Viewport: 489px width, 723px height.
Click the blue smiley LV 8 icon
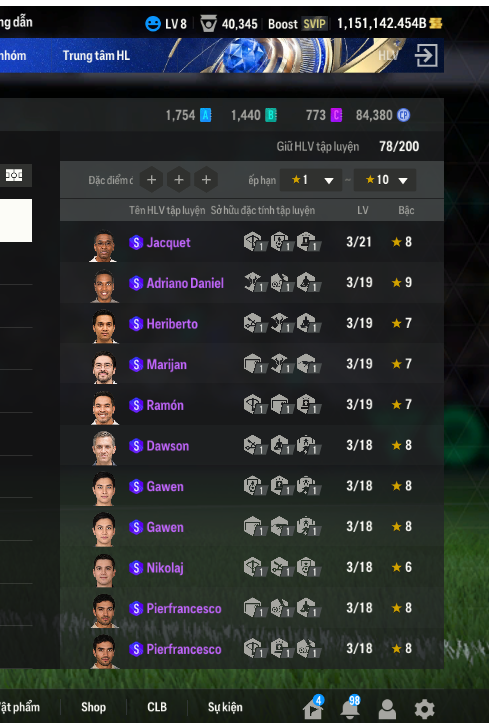point(153,24)
